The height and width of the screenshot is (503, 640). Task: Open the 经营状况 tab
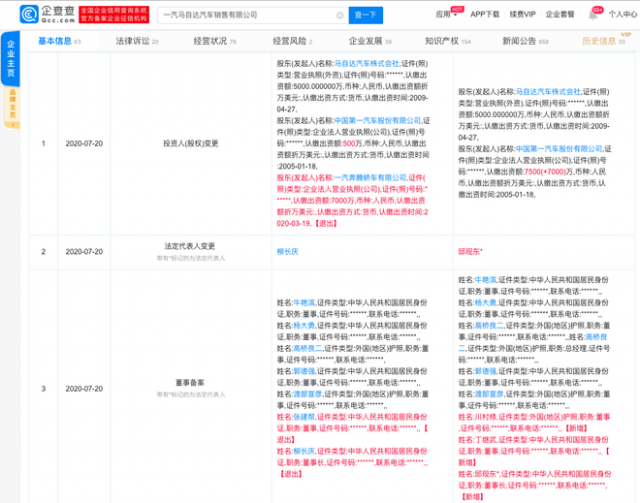click(x=215, y=41)
